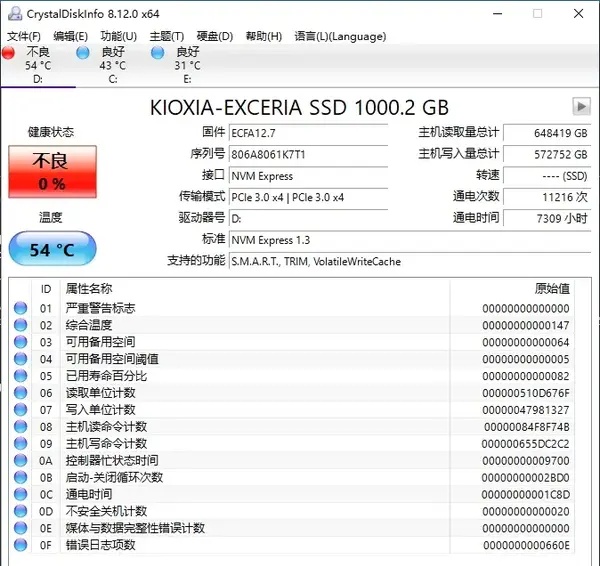
Task: Open the 语言(L)(Language) menu
Action: pos(340,36)
